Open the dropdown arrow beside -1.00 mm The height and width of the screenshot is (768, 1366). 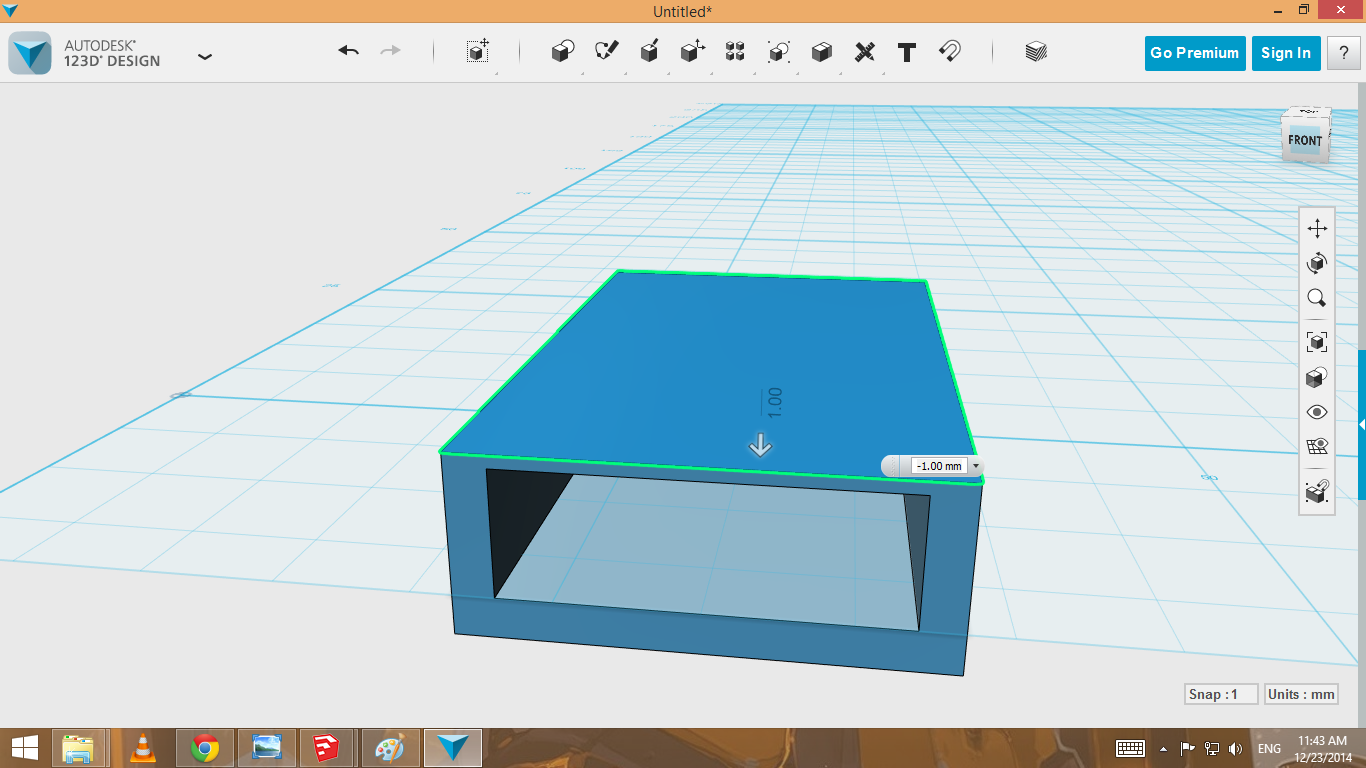click(x=976, y=467)
